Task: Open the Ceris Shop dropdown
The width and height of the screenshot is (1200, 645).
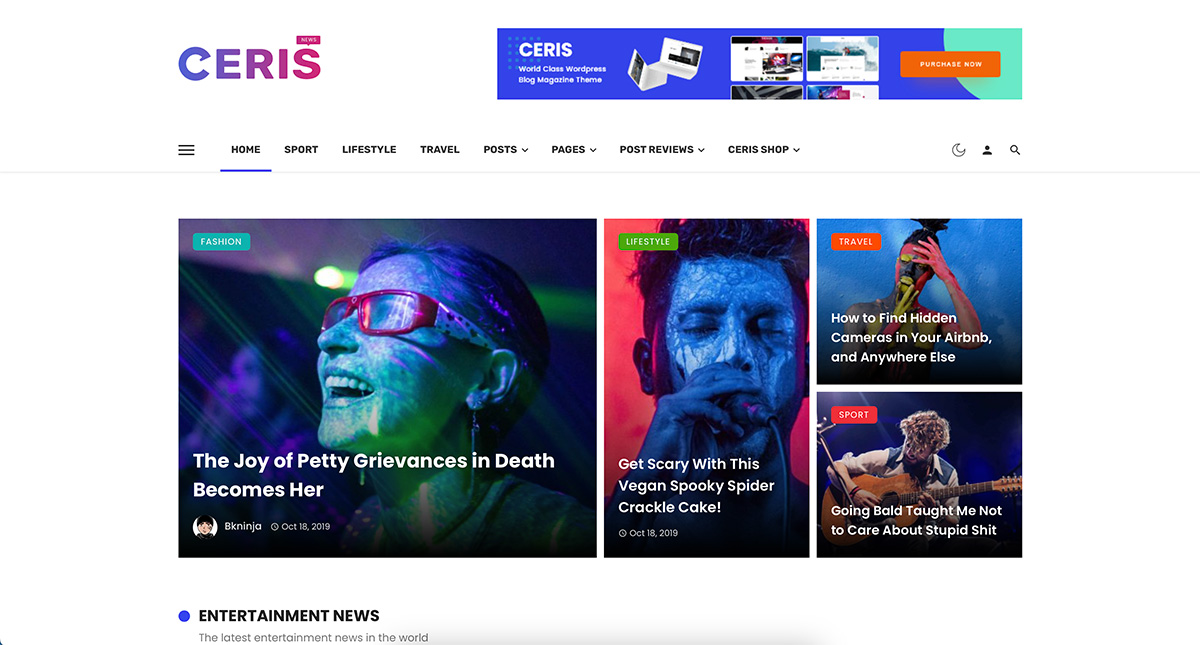Action: click(764, 150)
